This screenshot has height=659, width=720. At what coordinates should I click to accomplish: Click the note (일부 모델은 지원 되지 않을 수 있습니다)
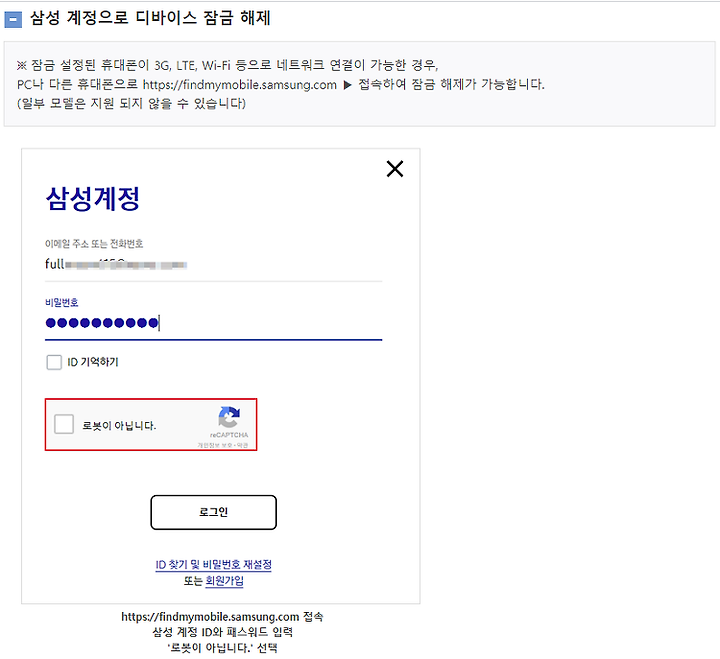(x=131, y=104)
